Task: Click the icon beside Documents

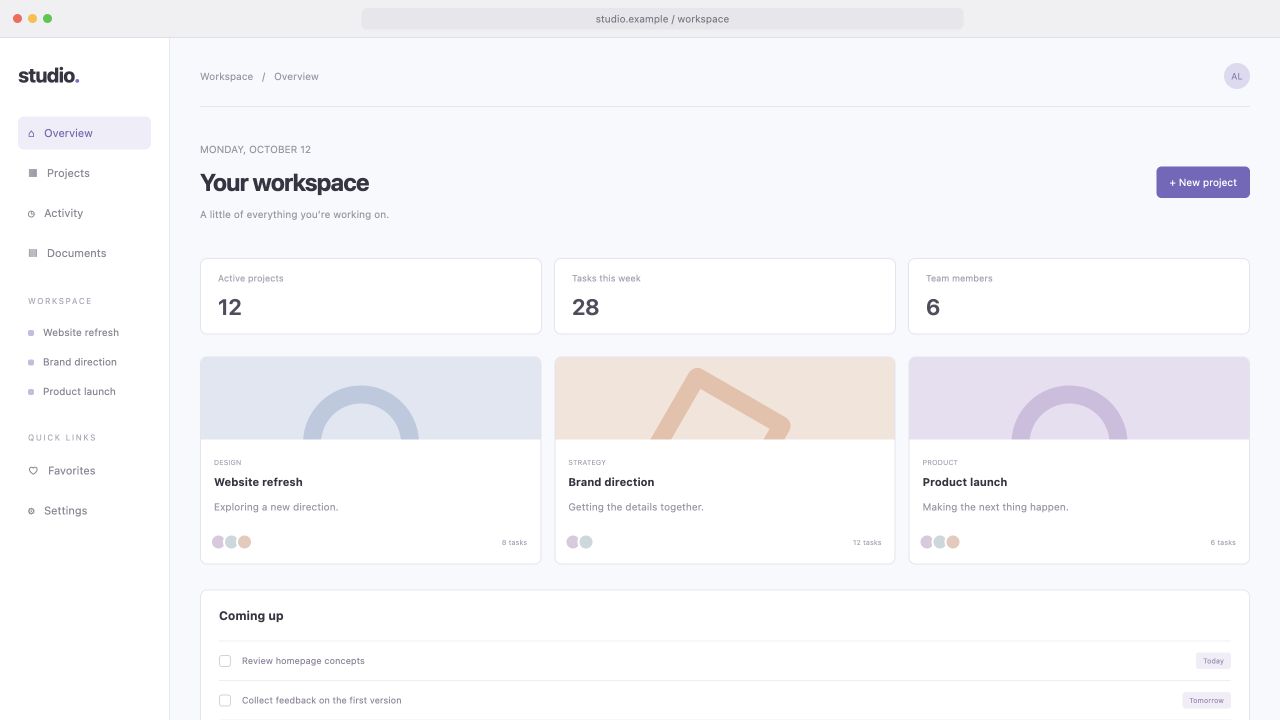Action: pyautogui.click(x=33, y=253)
